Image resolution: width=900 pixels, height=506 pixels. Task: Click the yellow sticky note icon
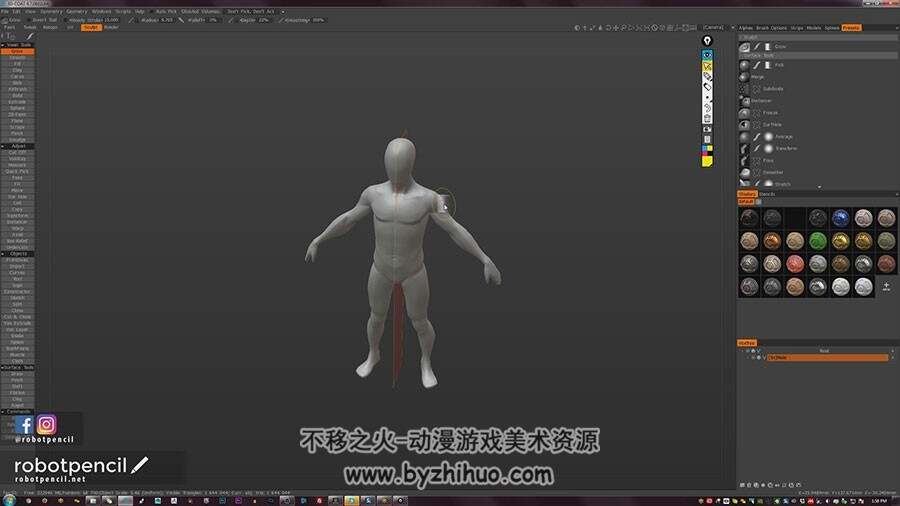pos(707,161)
